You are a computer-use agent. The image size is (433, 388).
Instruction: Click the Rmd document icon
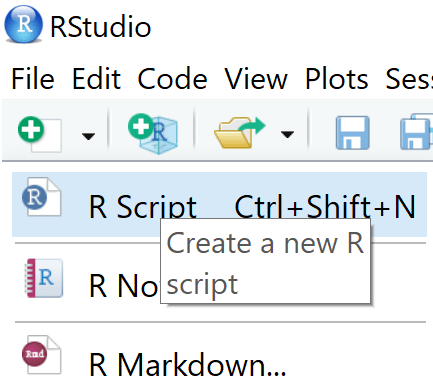point(41,355)
